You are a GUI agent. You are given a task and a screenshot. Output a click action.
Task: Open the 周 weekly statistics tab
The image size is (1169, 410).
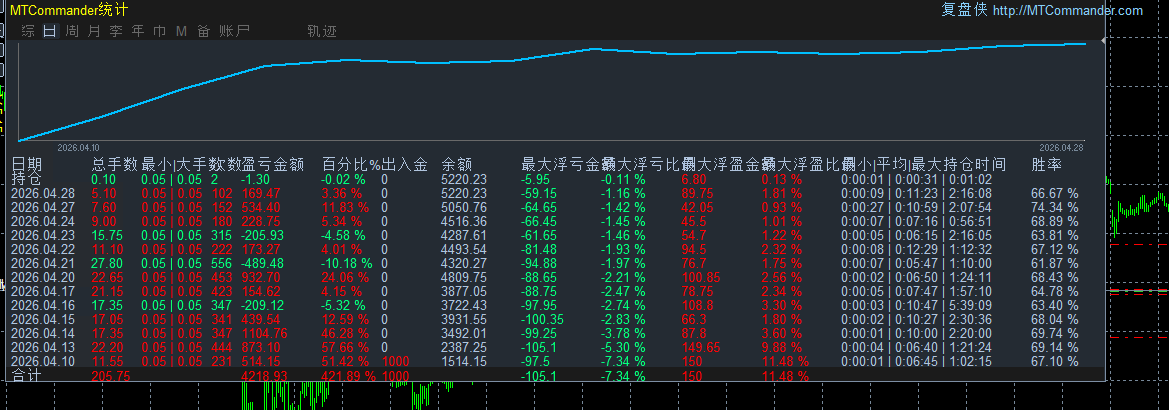pyautogui.click(x=72, y=31)
